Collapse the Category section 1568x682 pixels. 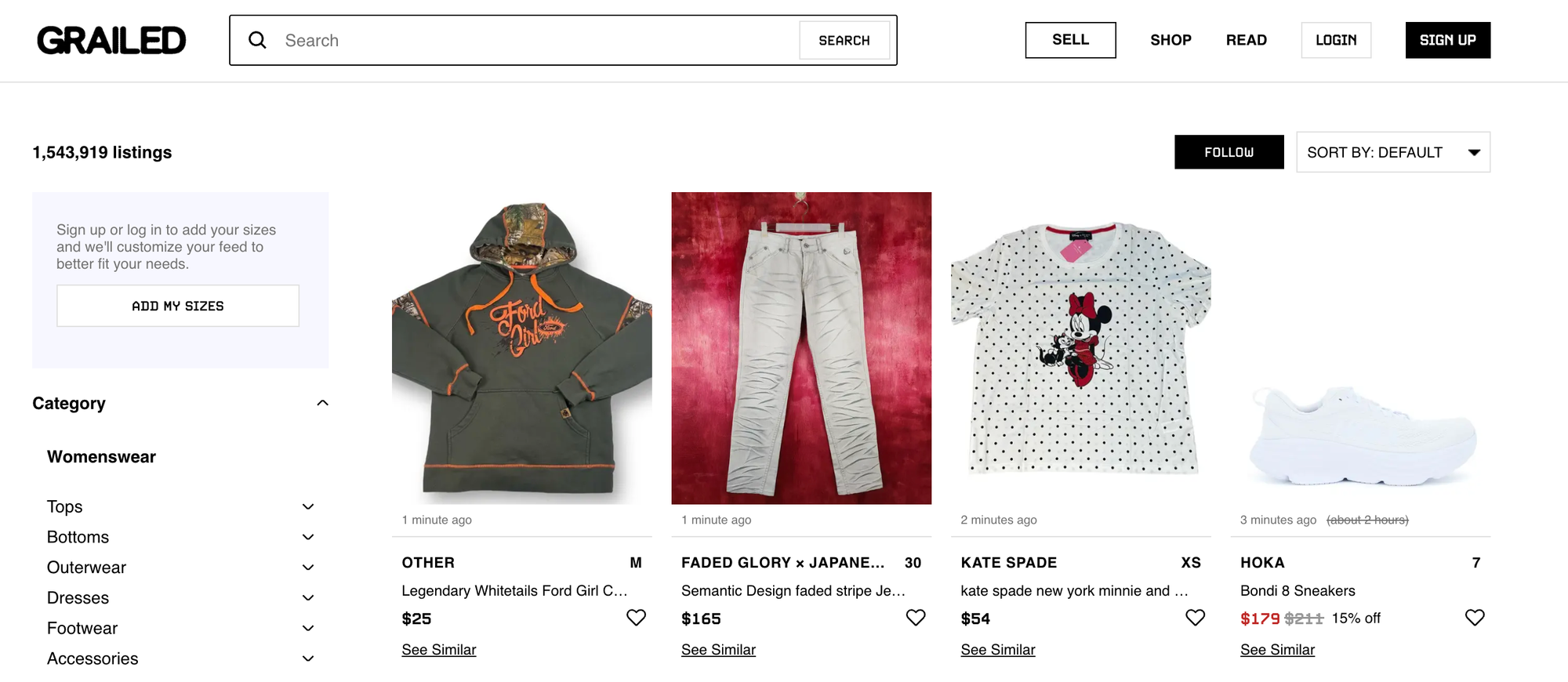click(322, 402)
